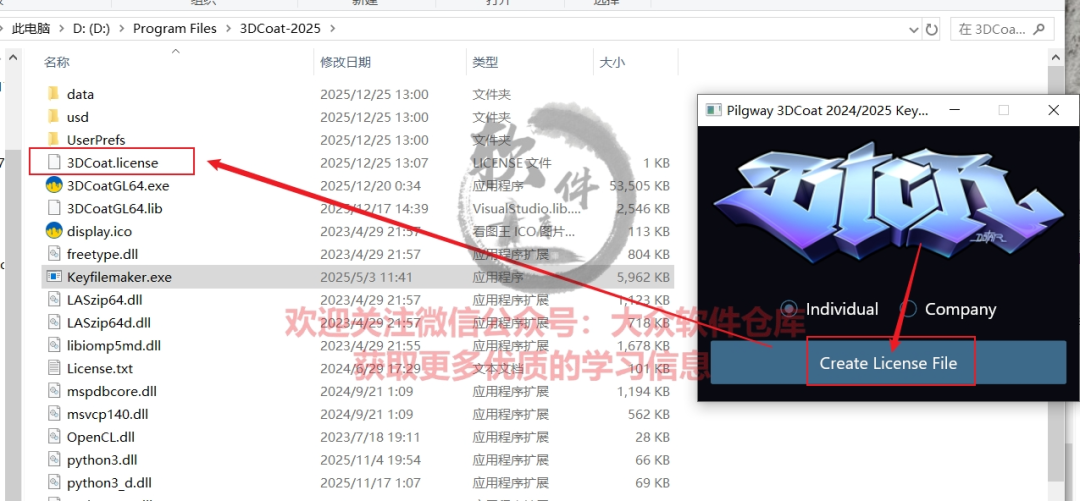Click the python3_d.dll file icon
This screenshot has width=1080, height=501.
coord(54,482)
